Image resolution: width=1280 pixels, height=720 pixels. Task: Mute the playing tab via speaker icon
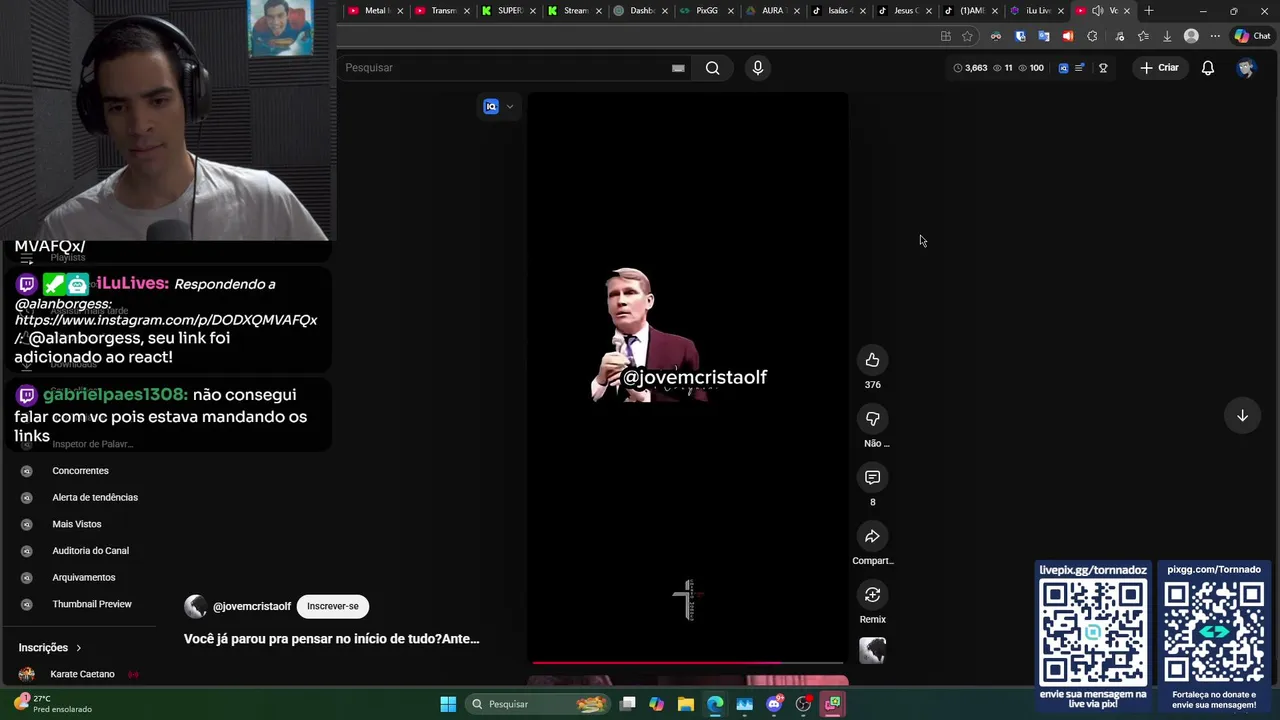(1097, 11)
